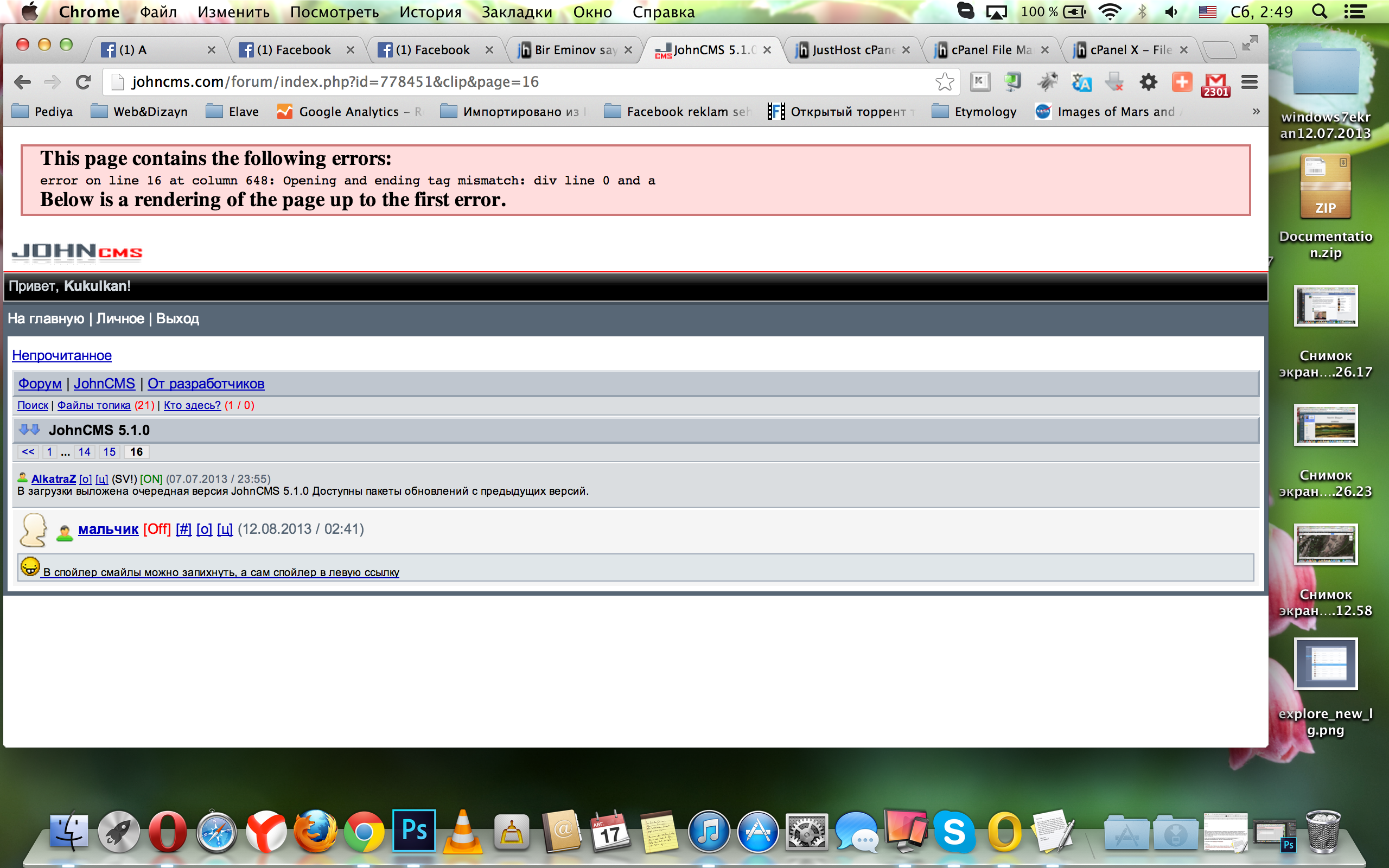Click the Spotlight search magnifier

pos(1320,11)
